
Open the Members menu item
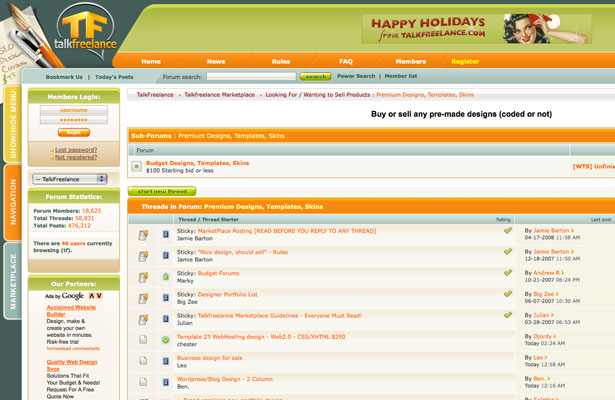click(x=411, y=62)
